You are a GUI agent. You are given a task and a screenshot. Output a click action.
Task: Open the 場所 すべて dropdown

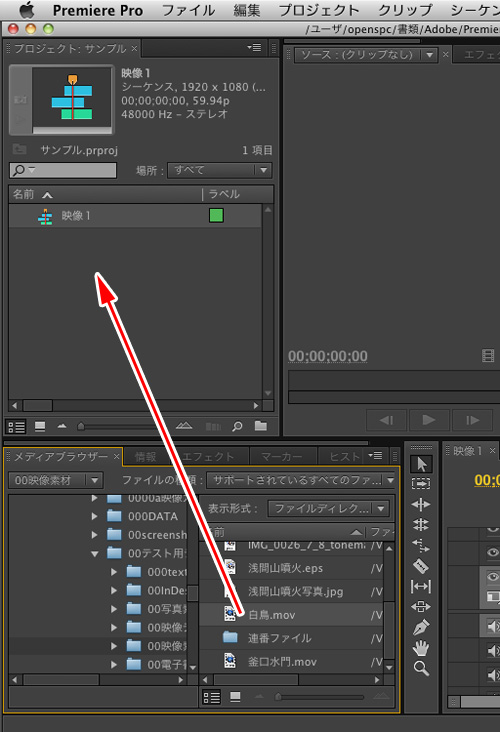click(x=219, y=170)
